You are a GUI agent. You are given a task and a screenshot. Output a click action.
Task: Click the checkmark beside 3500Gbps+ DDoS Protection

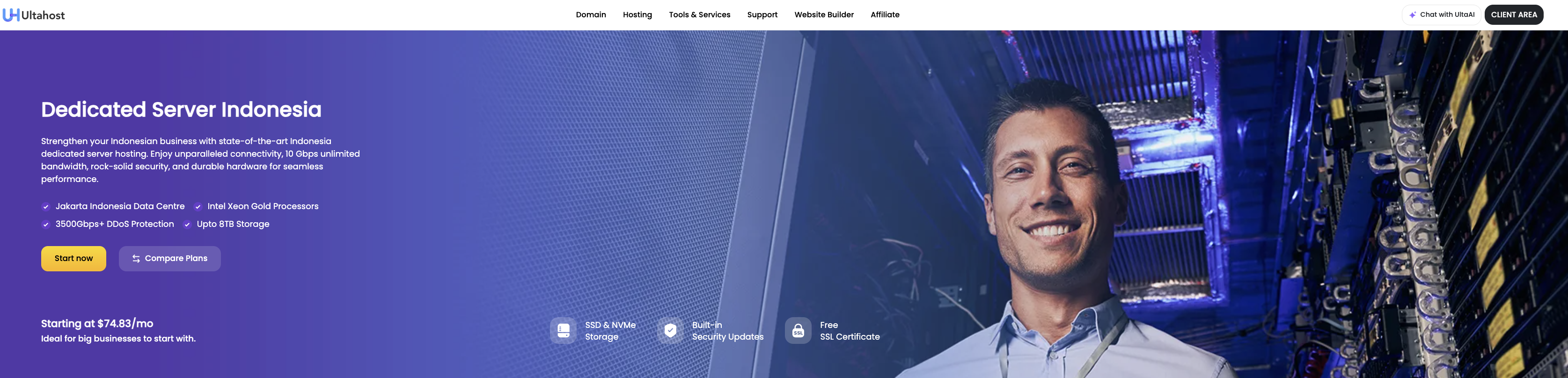[46, 225]
